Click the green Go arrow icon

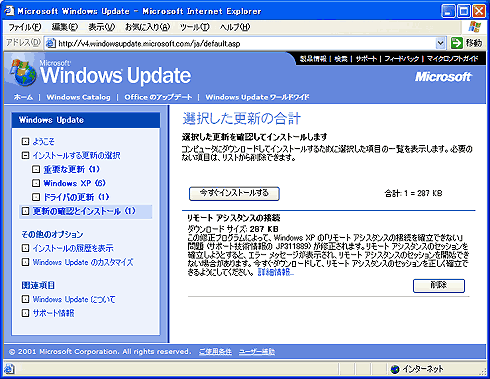tap(457, 43)
